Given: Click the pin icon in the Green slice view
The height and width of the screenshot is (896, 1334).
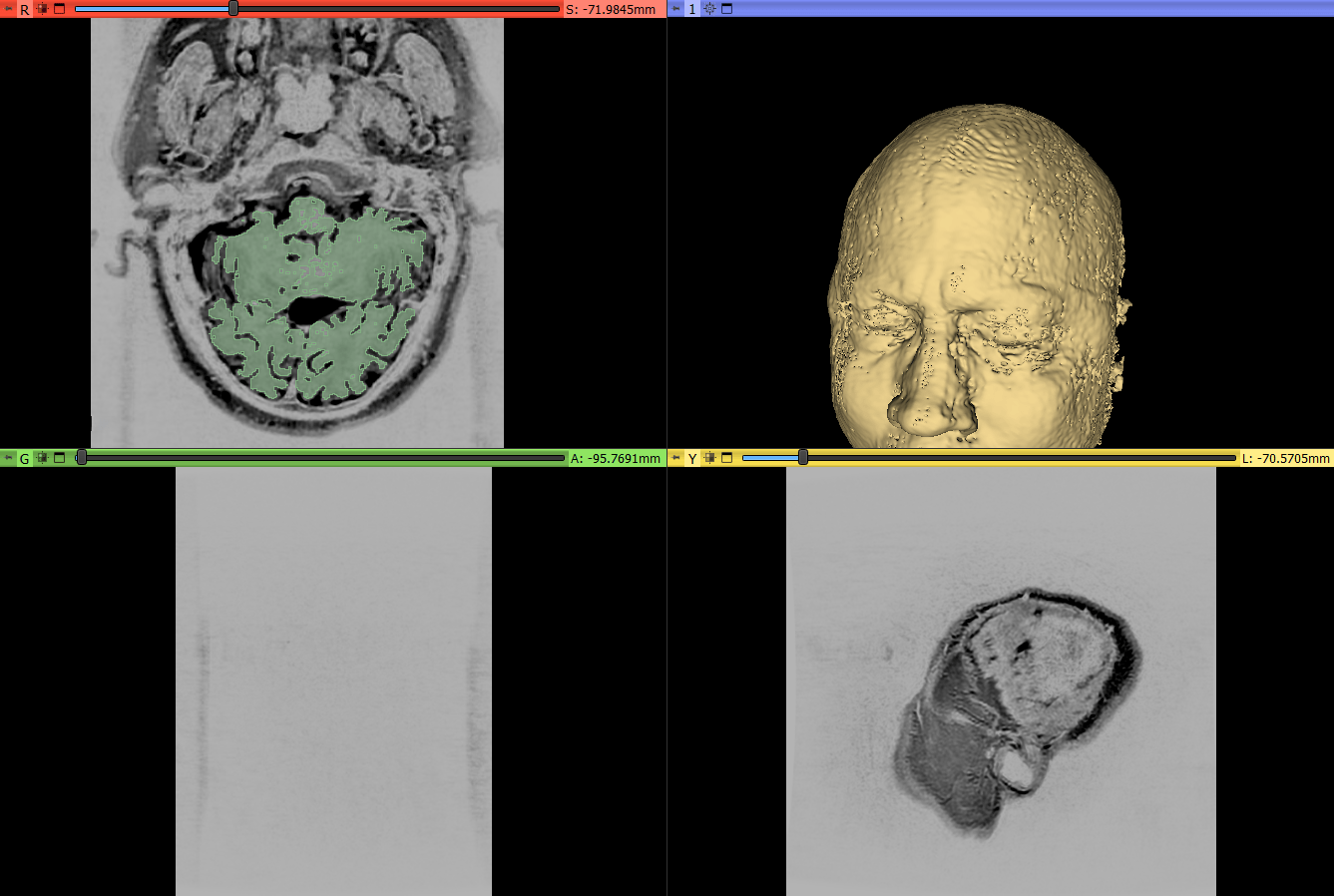Looking at the screenshot, I should point(8,458).
